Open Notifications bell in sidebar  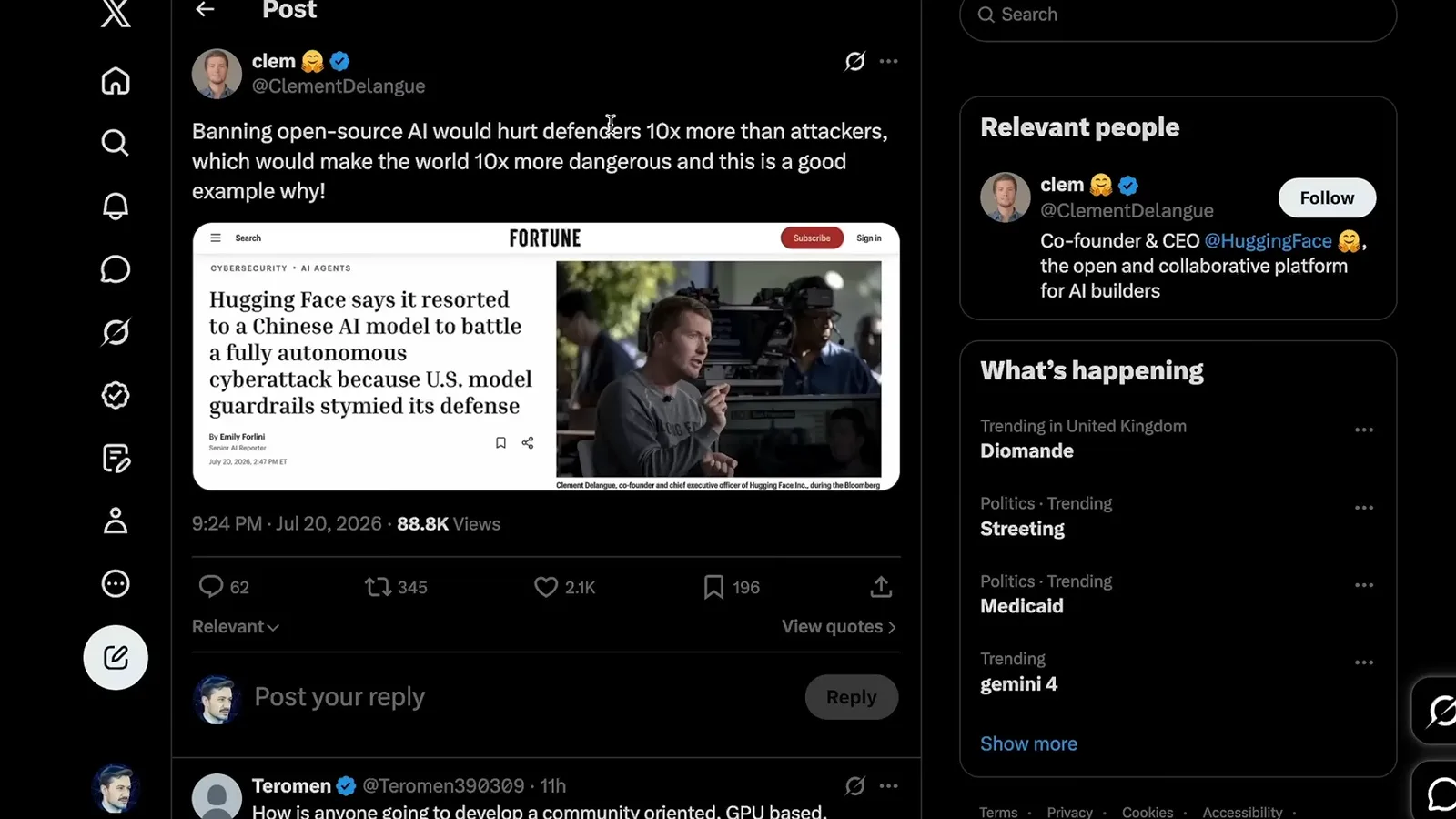[x=116, y=206]
